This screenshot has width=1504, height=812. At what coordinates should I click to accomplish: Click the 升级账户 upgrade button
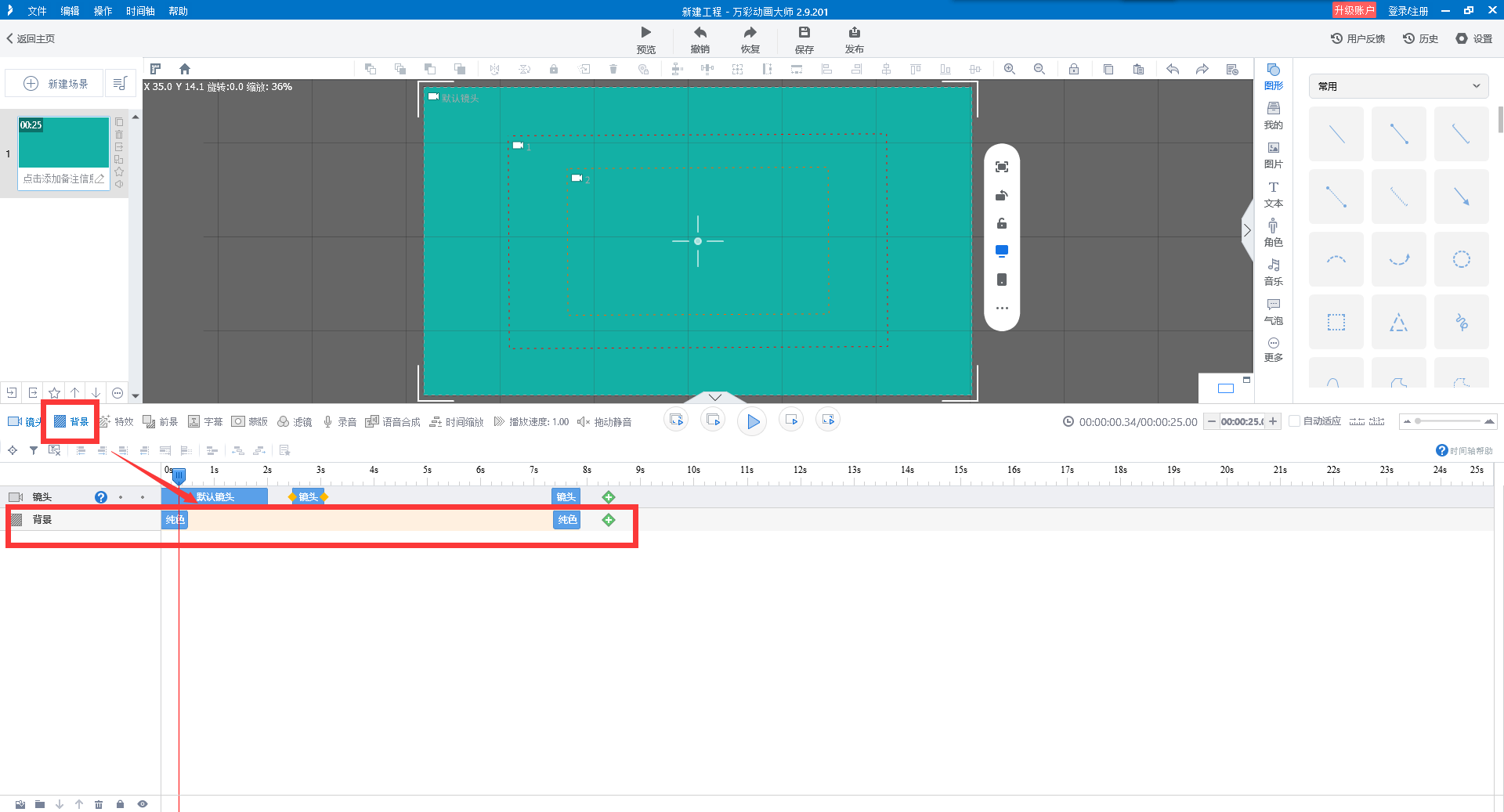(x=1354, y=10)
